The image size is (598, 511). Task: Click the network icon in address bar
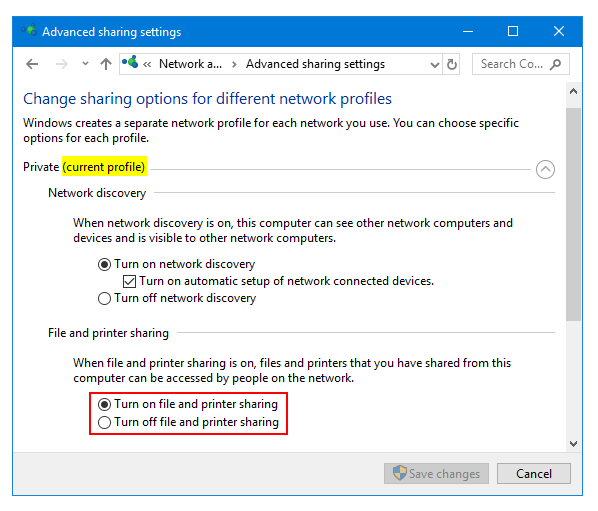pos(130,62)
